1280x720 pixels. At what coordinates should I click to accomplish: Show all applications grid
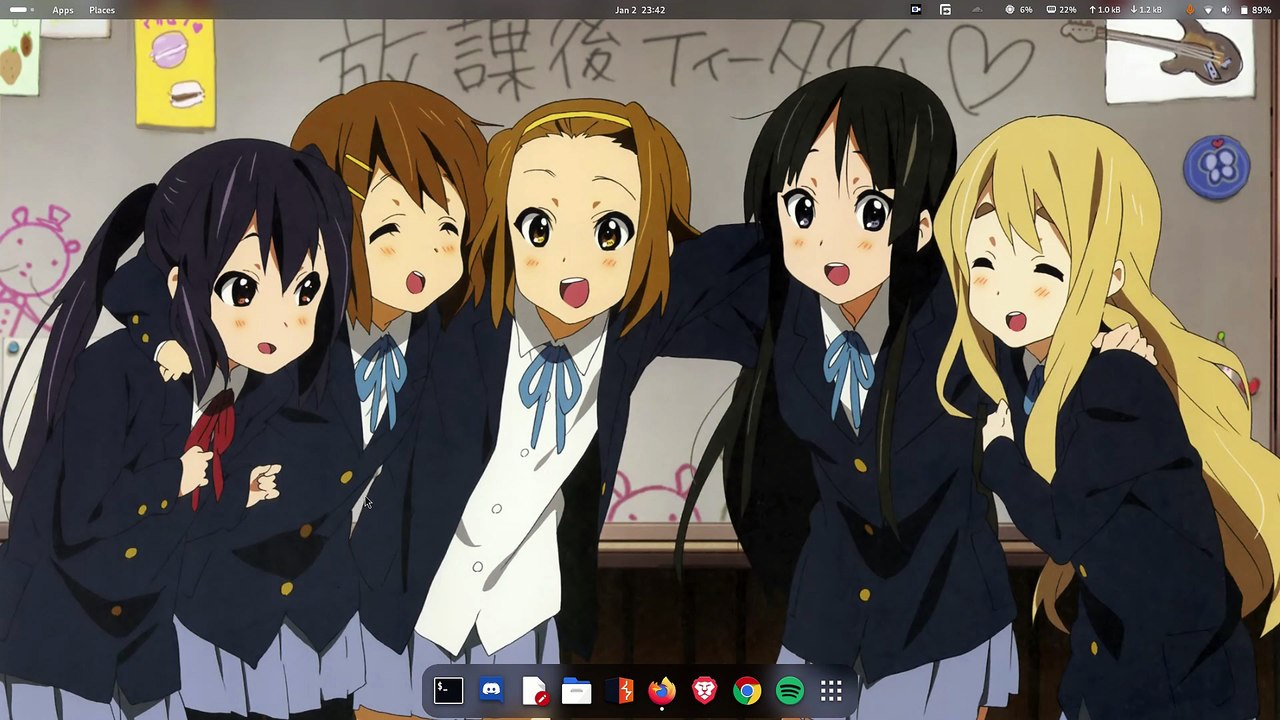pos(832,690)
